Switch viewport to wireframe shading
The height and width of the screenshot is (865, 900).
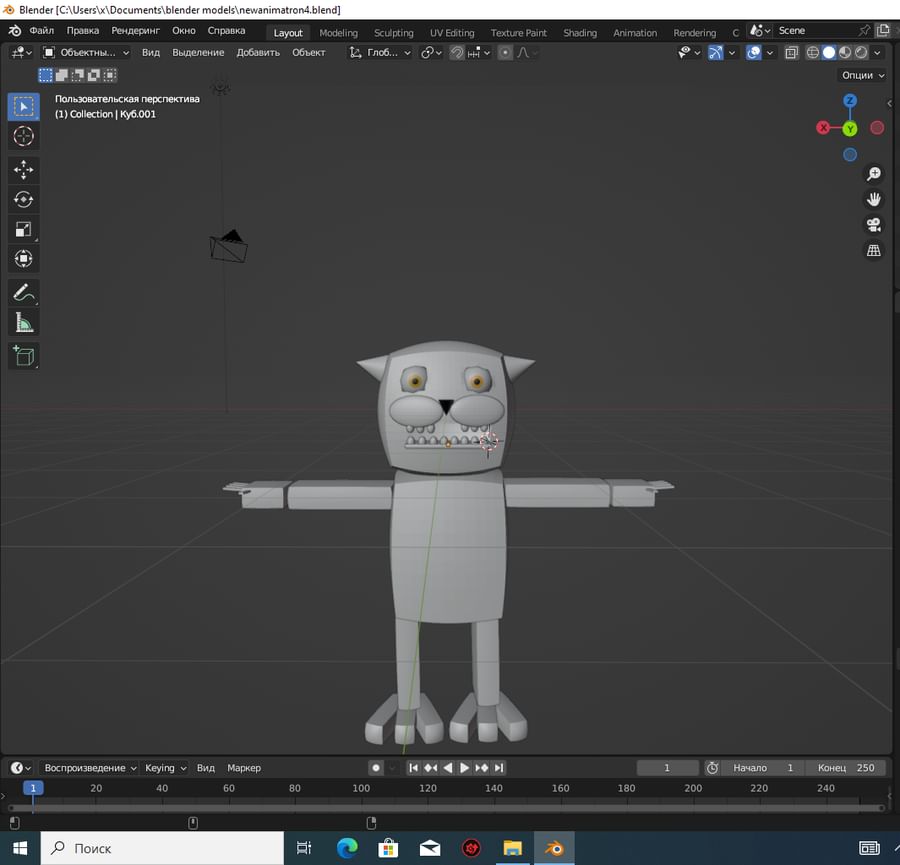coord(812,52)
